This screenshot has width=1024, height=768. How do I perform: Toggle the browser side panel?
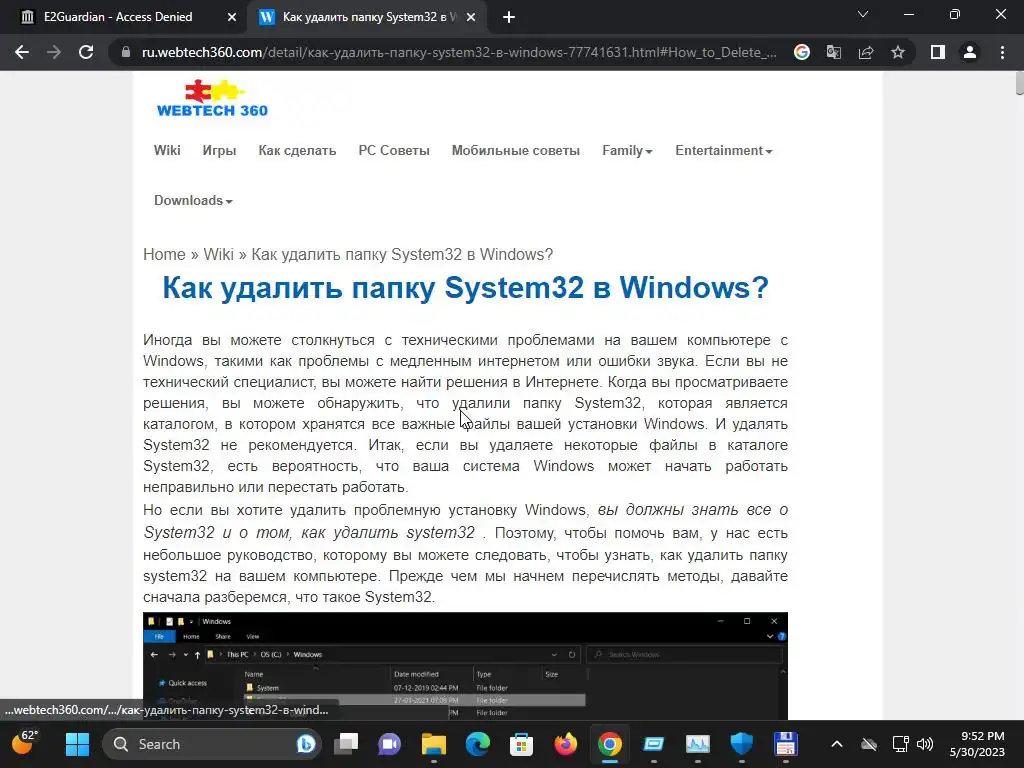[x=938, y=52]
